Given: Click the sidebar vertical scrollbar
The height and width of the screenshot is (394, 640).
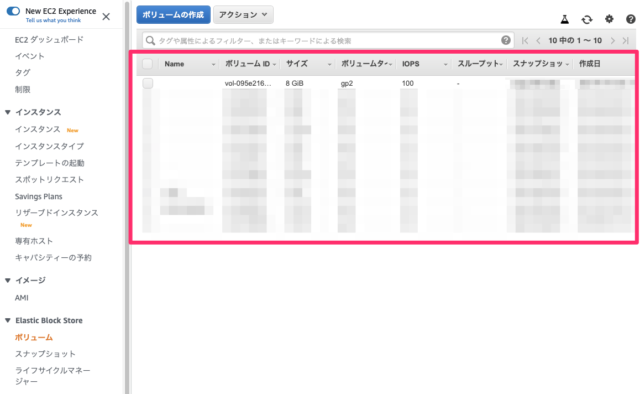Looking at the screenshot, I should [x=127, y=196].
